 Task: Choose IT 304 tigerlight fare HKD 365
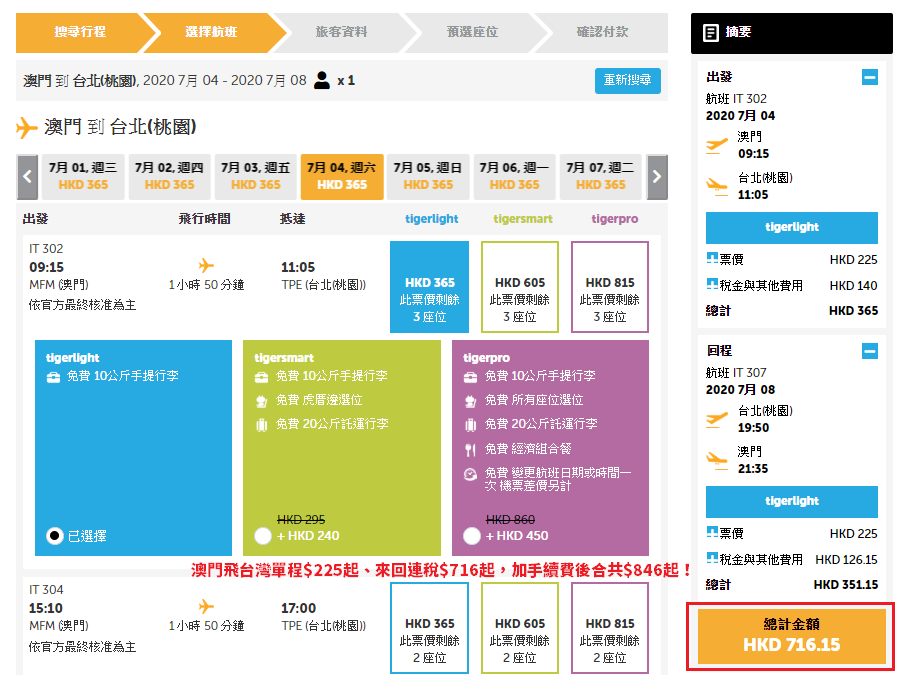(x=429, y=628)
